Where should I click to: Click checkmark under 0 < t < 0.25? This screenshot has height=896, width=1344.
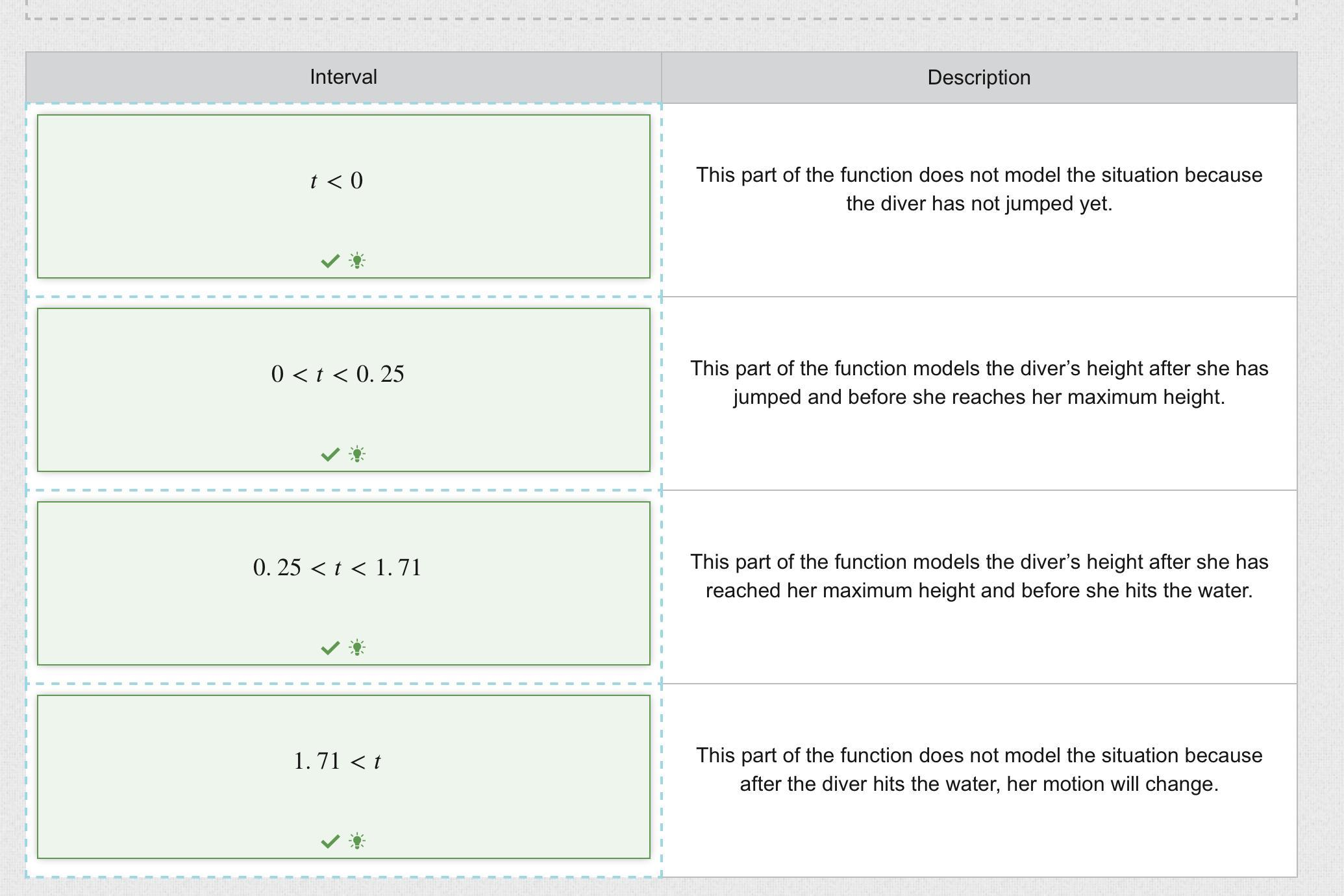330,454
